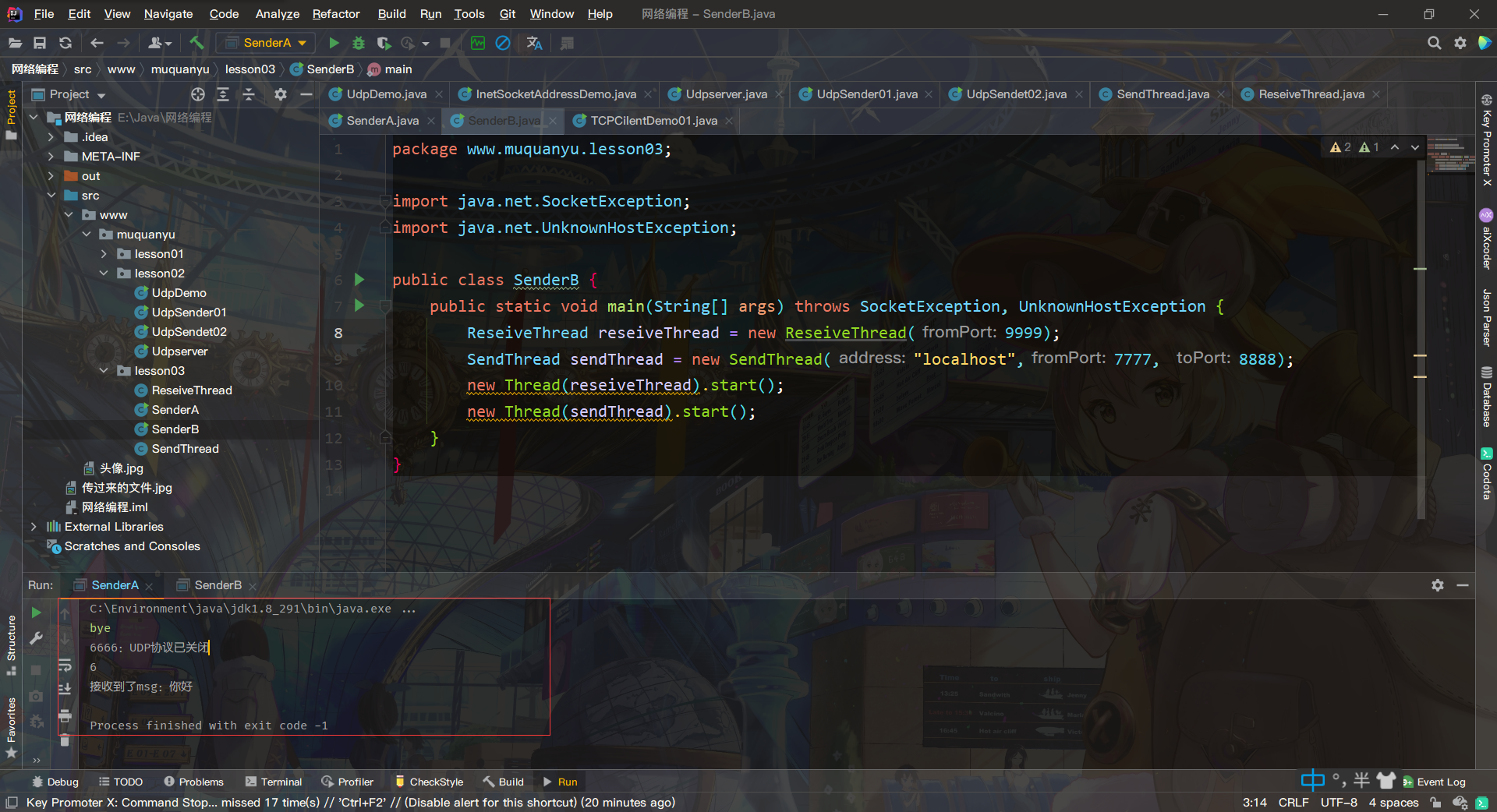Switch to SenderA.java editor tab

click(x=382, y=121)
